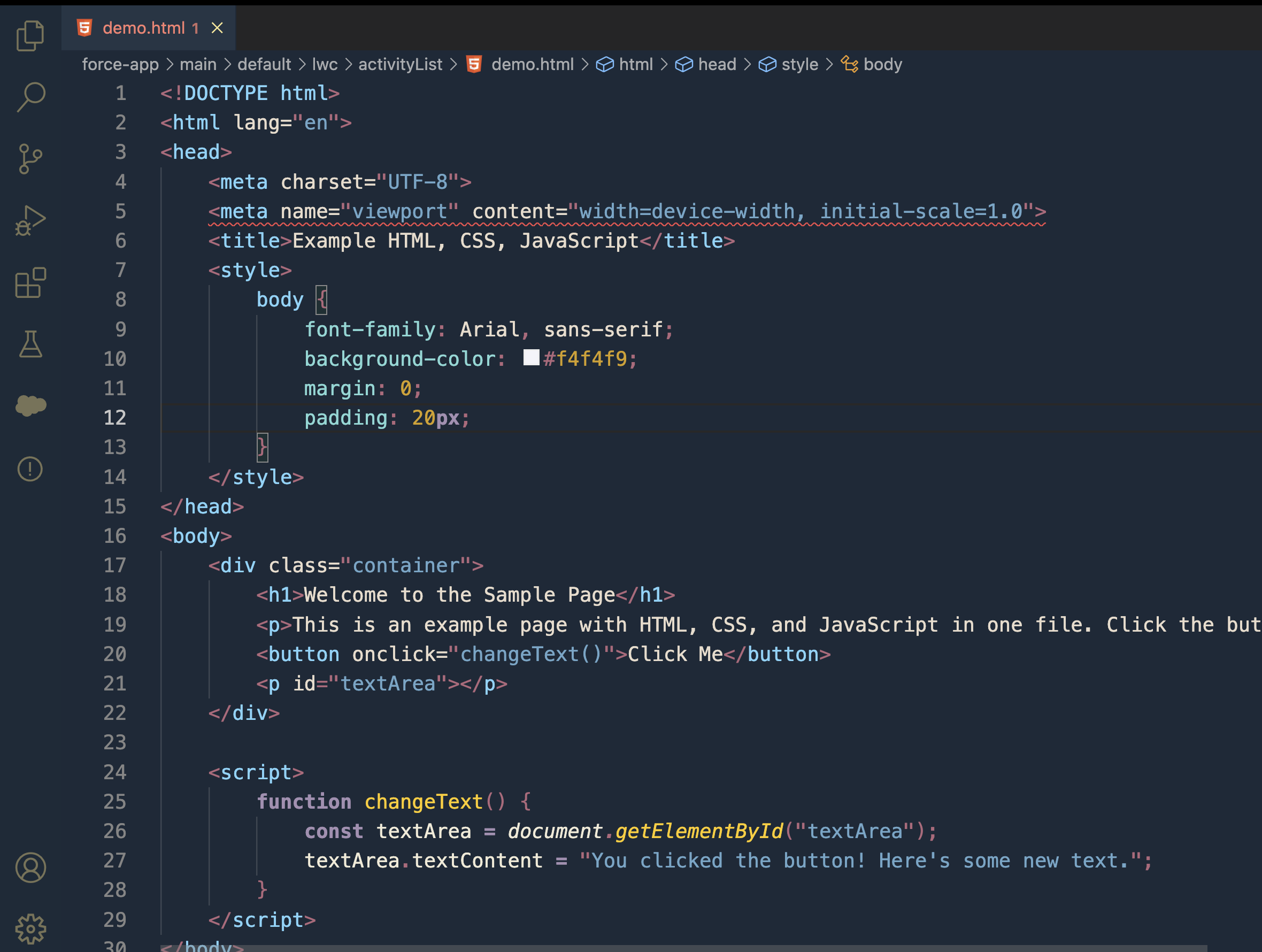Open Source Control panel
Image resolution: width=1262 pixels, height=952 pixels.
(30, 159)
